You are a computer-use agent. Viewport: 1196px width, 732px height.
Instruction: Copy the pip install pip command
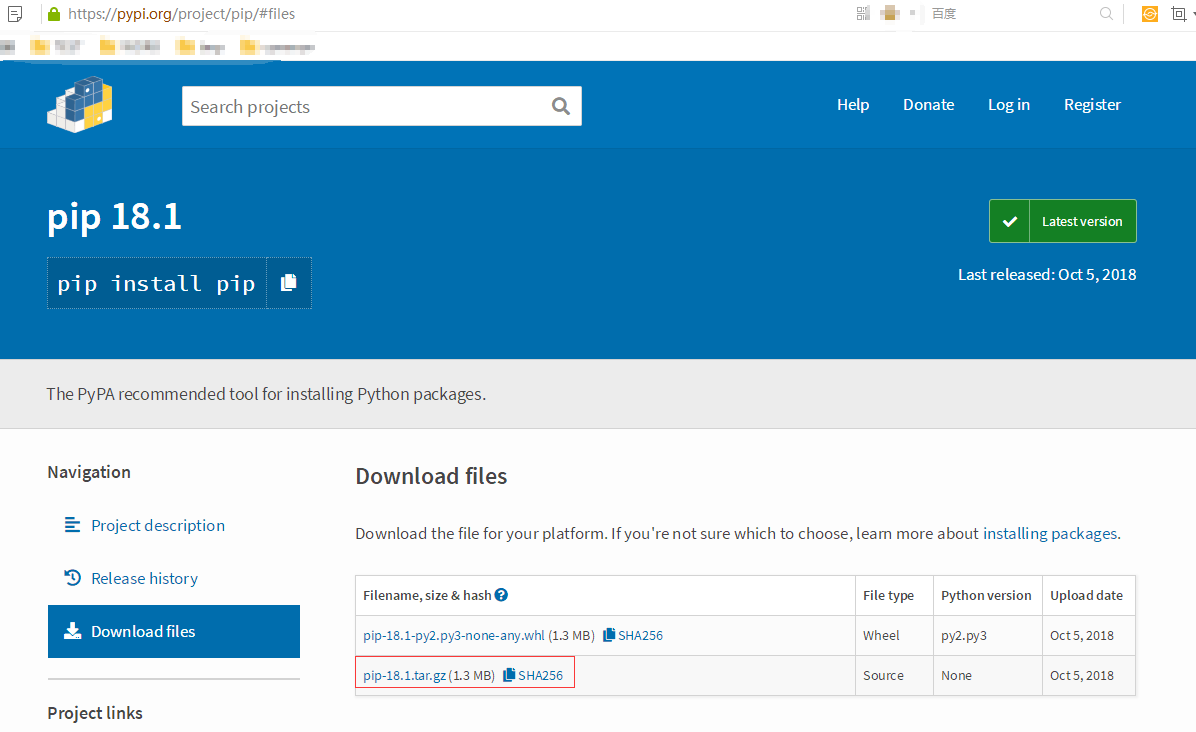(288, 283)
